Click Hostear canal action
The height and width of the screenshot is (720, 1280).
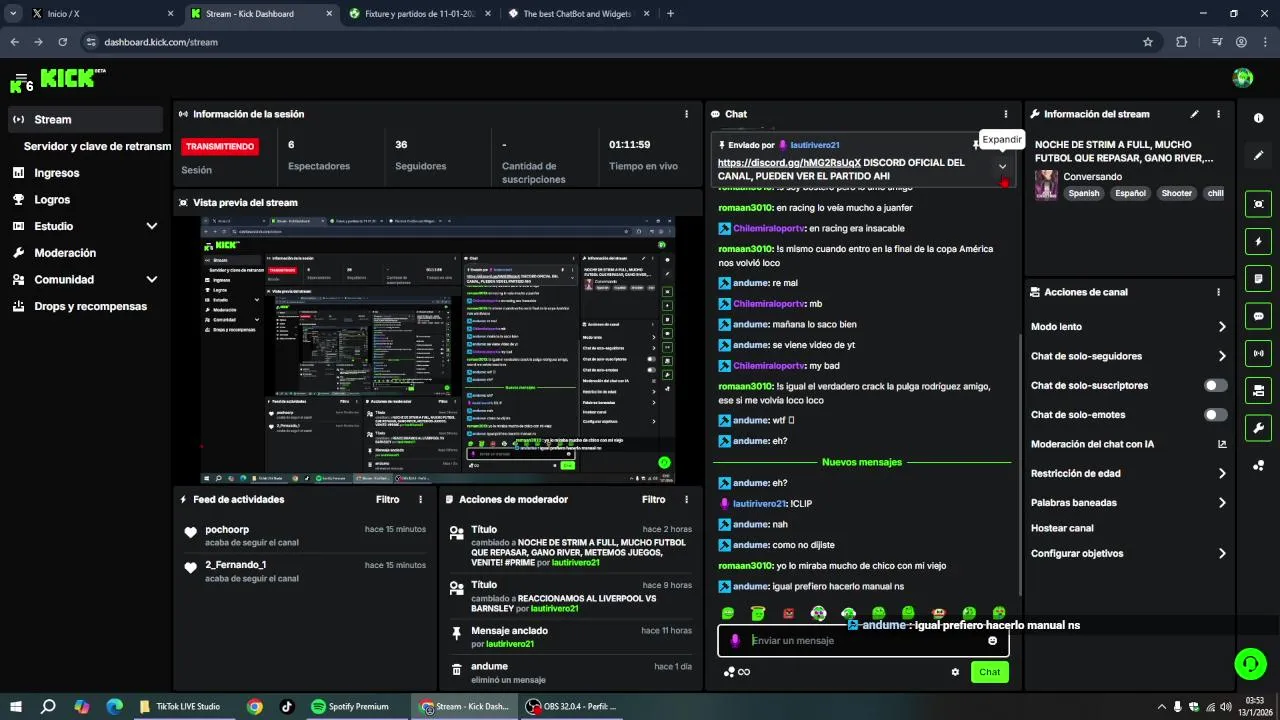coord(1062,528)
